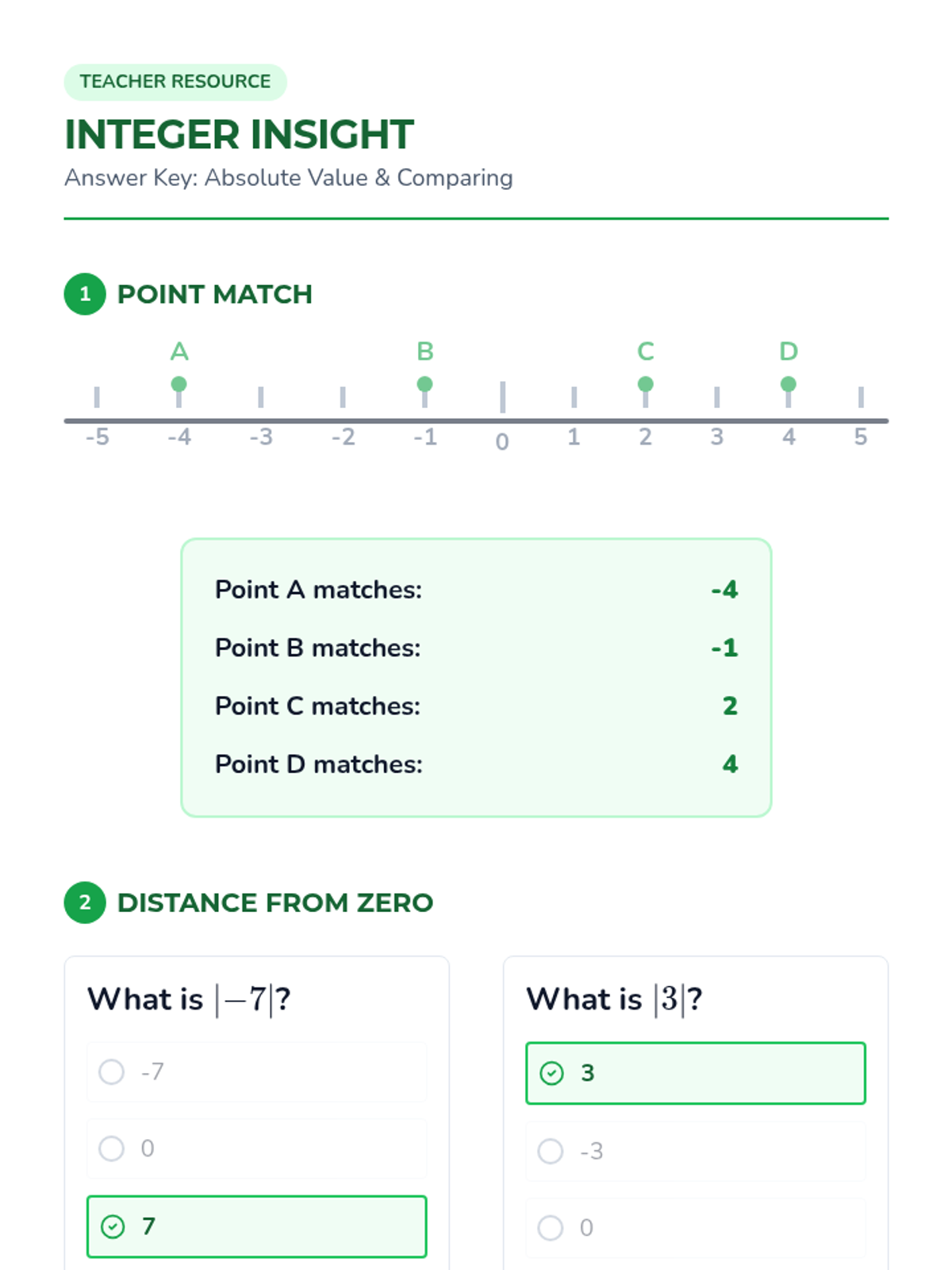
Task: Choose the -3 radio option
Action: [551, 1151]
